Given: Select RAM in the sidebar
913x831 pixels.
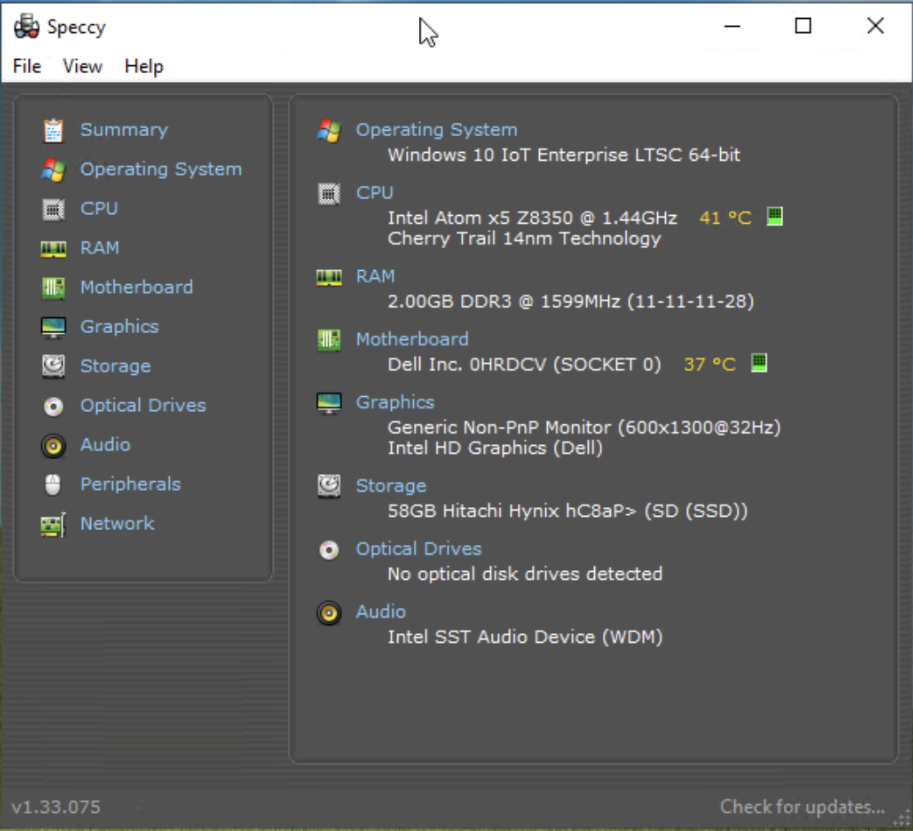Looking at the screenshot, I should [x=100, y=248].
